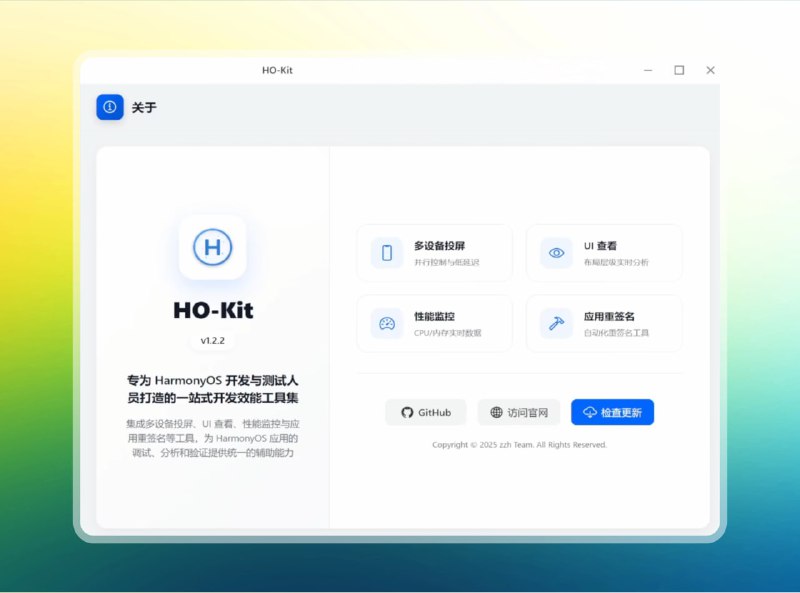Screen dimensions: 800x593
Task: Click the cloud icon in 检查更新
Action: coord(589,413)
